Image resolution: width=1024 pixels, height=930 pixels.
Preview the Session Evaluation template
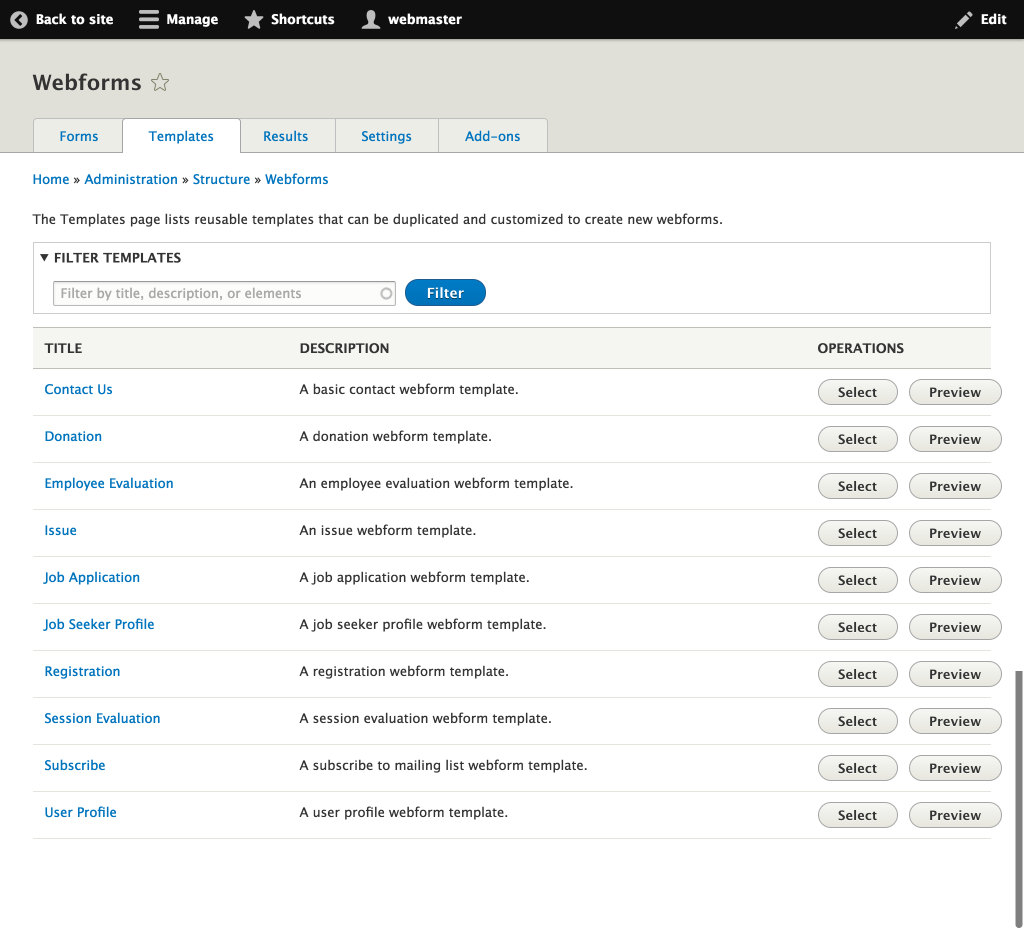tap(955, 721)
